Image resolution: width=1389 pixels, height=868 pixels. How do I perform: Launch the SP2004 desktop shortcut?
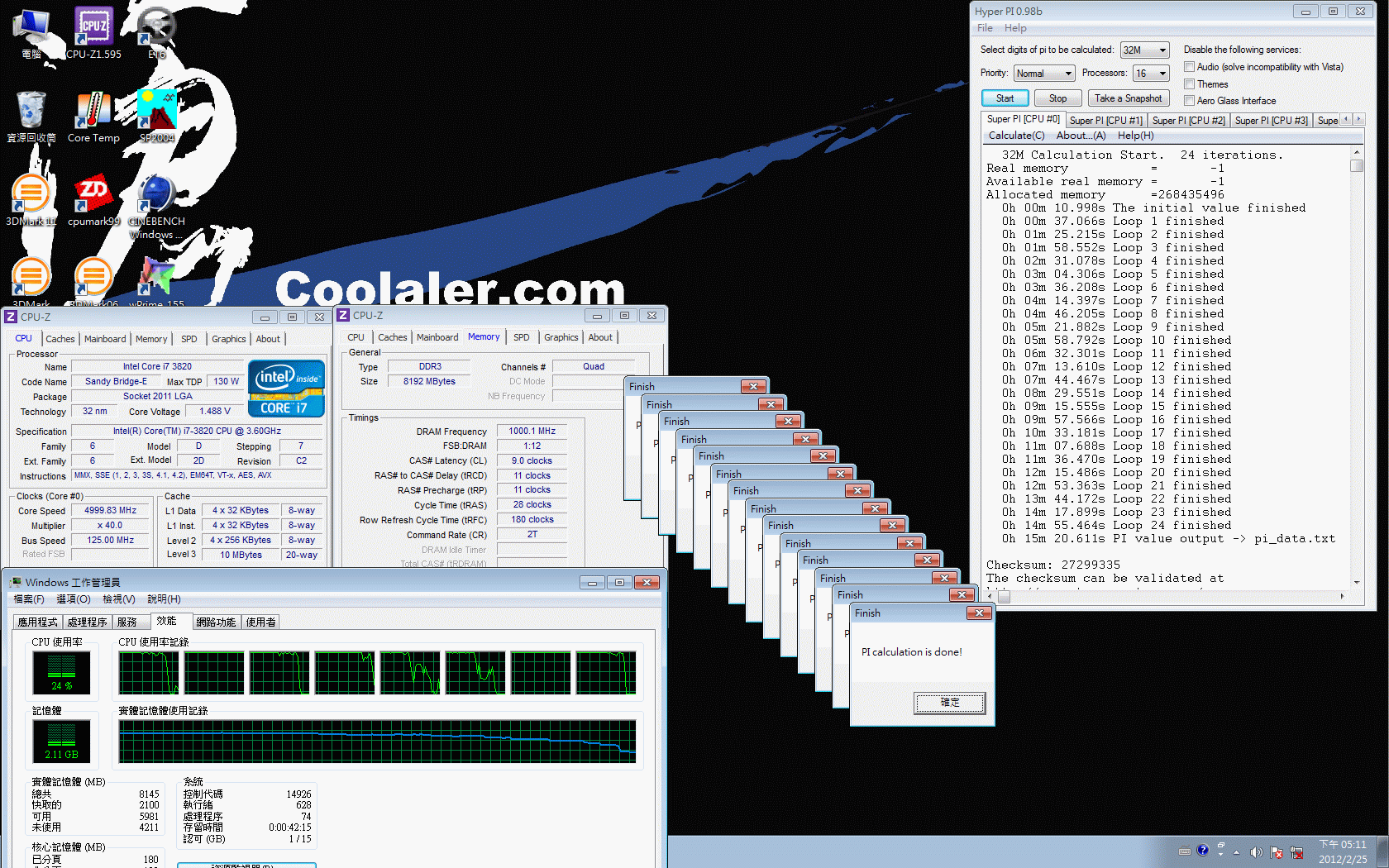(157, 117)
